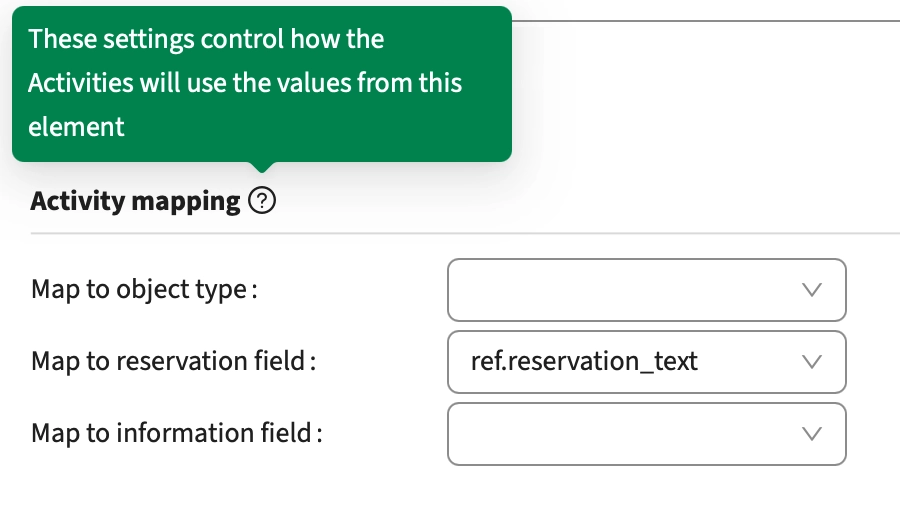The width and height of the screenshot is (900, 506).
Task: Open the Map to reservation field dropdown
Action: [x=646, y=362]
